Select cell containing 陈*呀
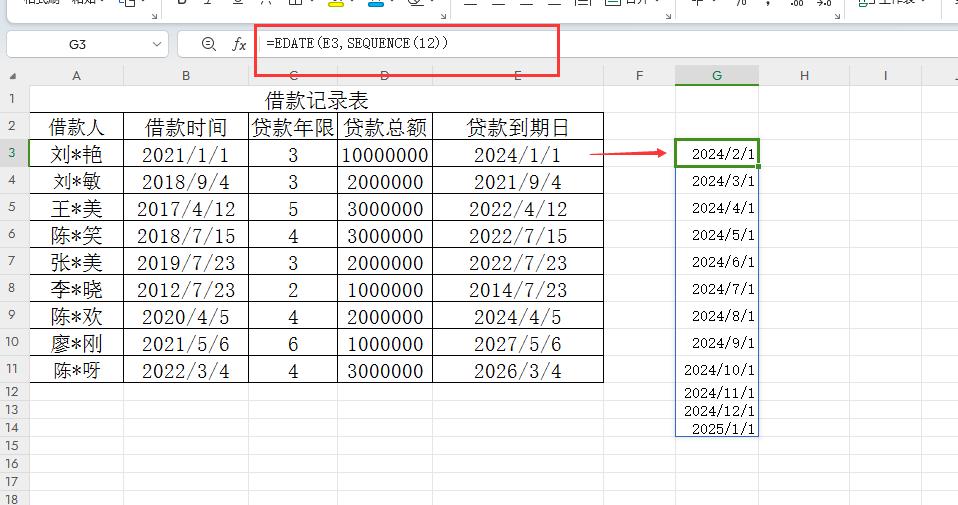Viewport: 958px width, 505px height. tap(76, 370)
